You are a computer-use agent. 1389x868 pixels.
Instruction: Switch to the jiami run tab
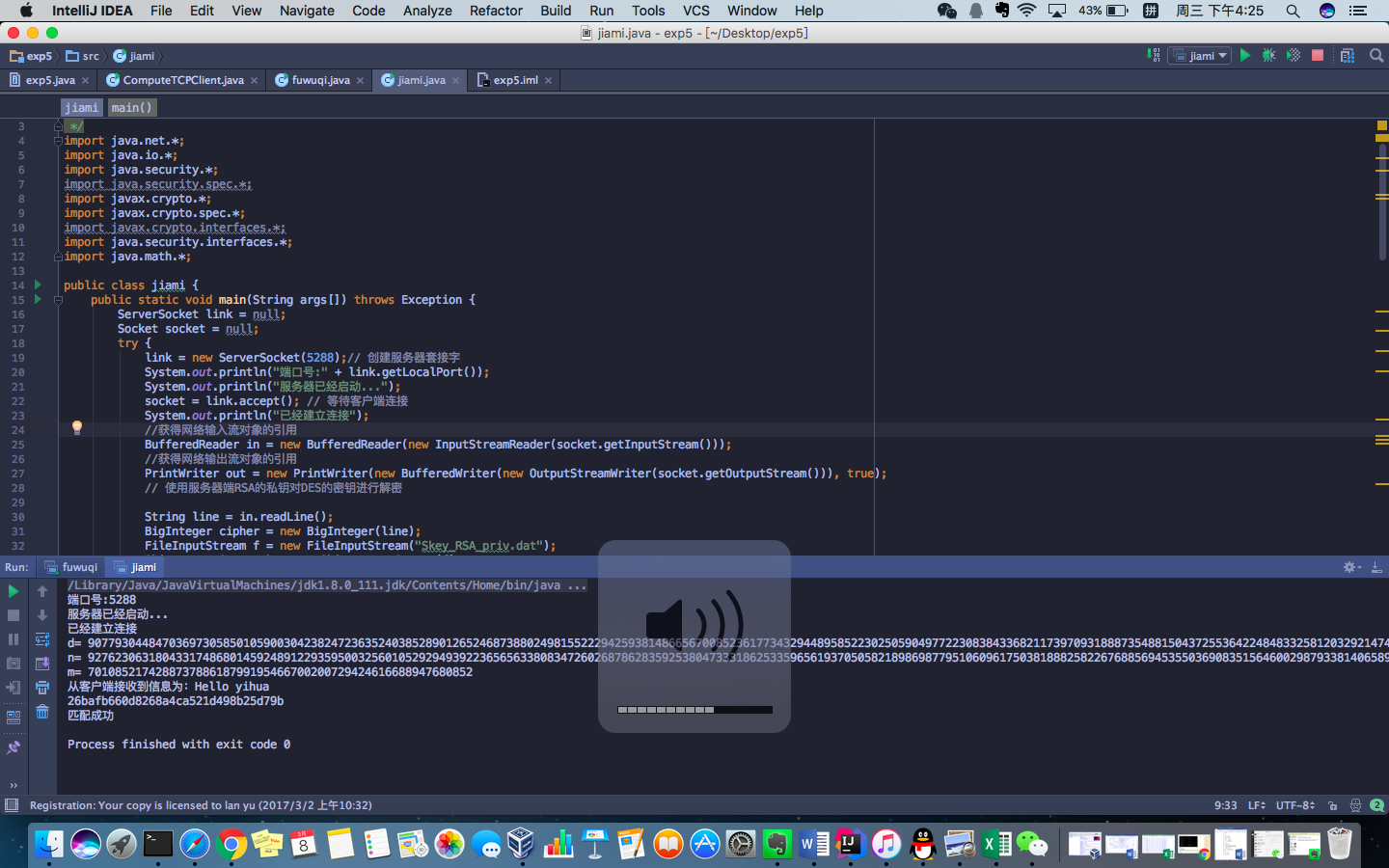[x=135, y=567]
